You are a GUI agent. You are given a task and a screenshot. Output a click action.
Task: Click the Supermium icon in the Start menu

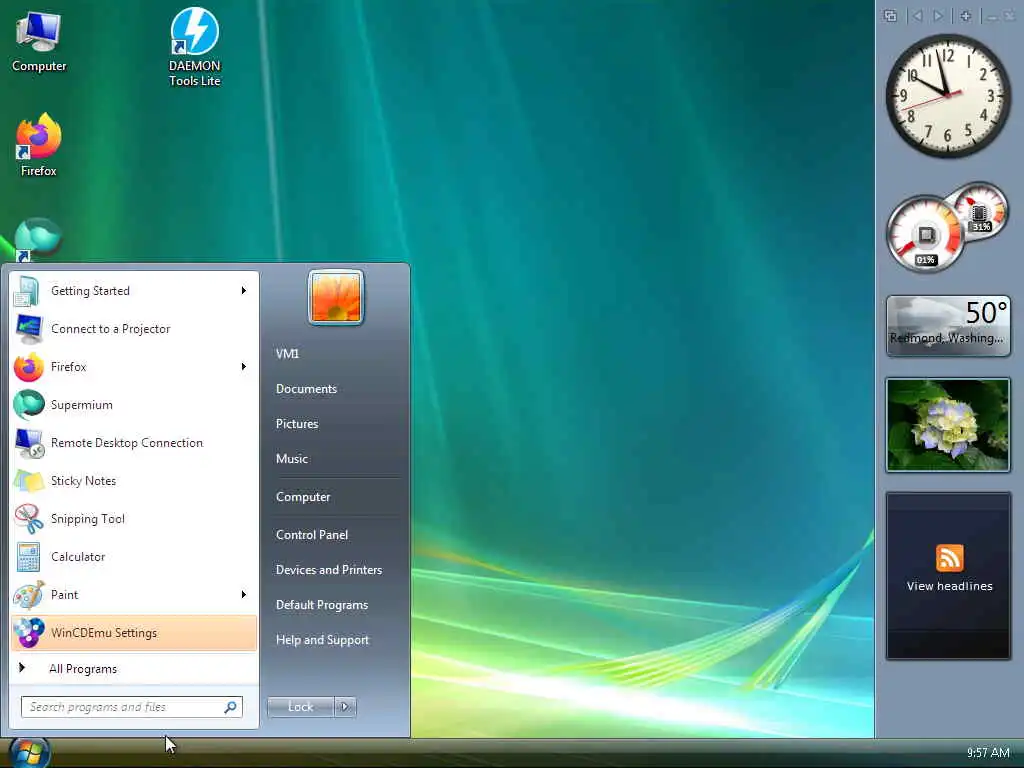point(29,405)
